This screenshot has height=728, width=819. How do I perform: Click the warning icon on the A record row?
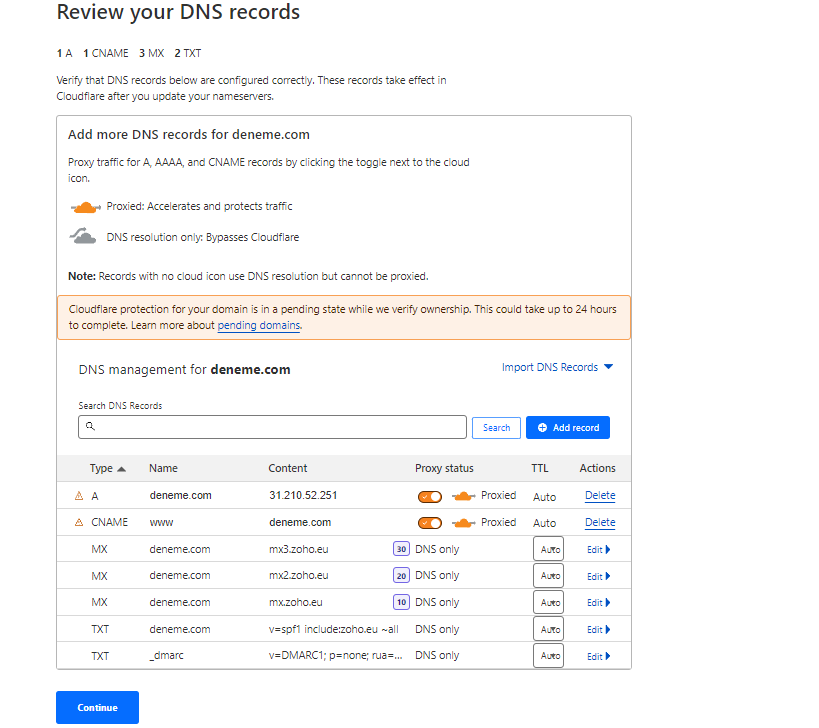point(79,496)
